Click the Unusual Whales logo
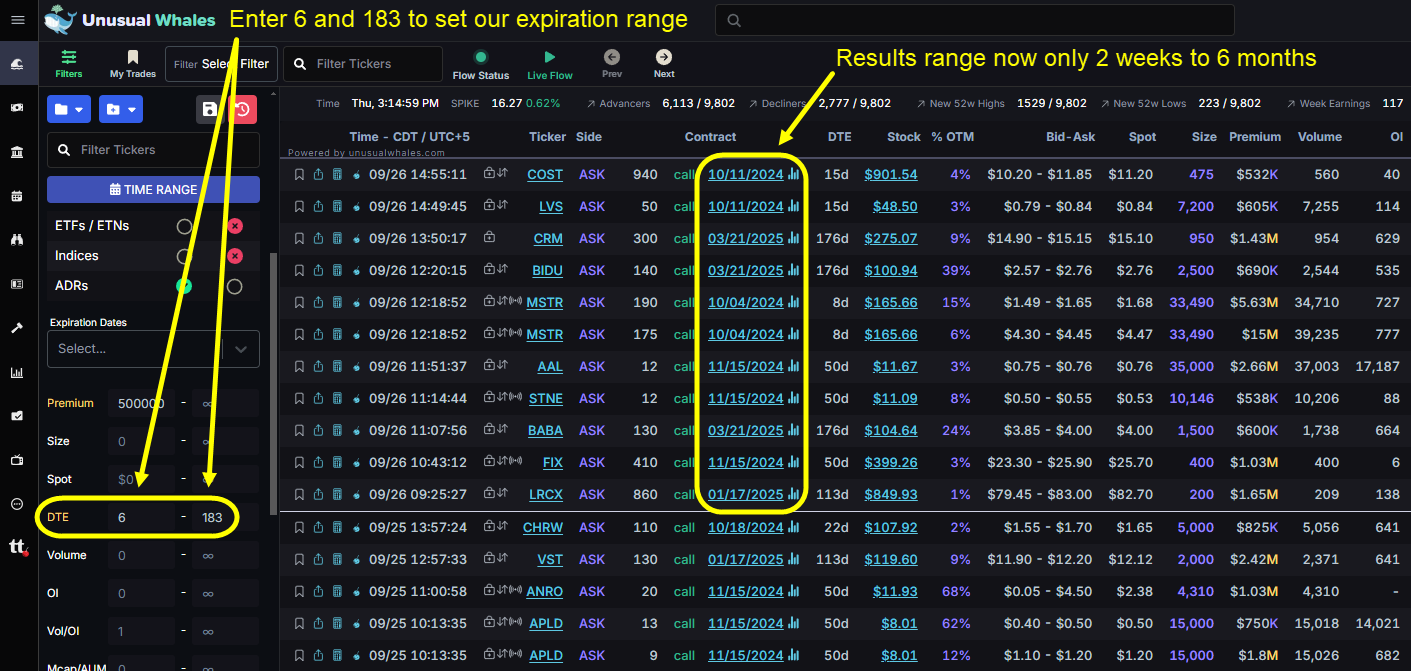This screenshot has width=1411, height=671. [132, 20]
